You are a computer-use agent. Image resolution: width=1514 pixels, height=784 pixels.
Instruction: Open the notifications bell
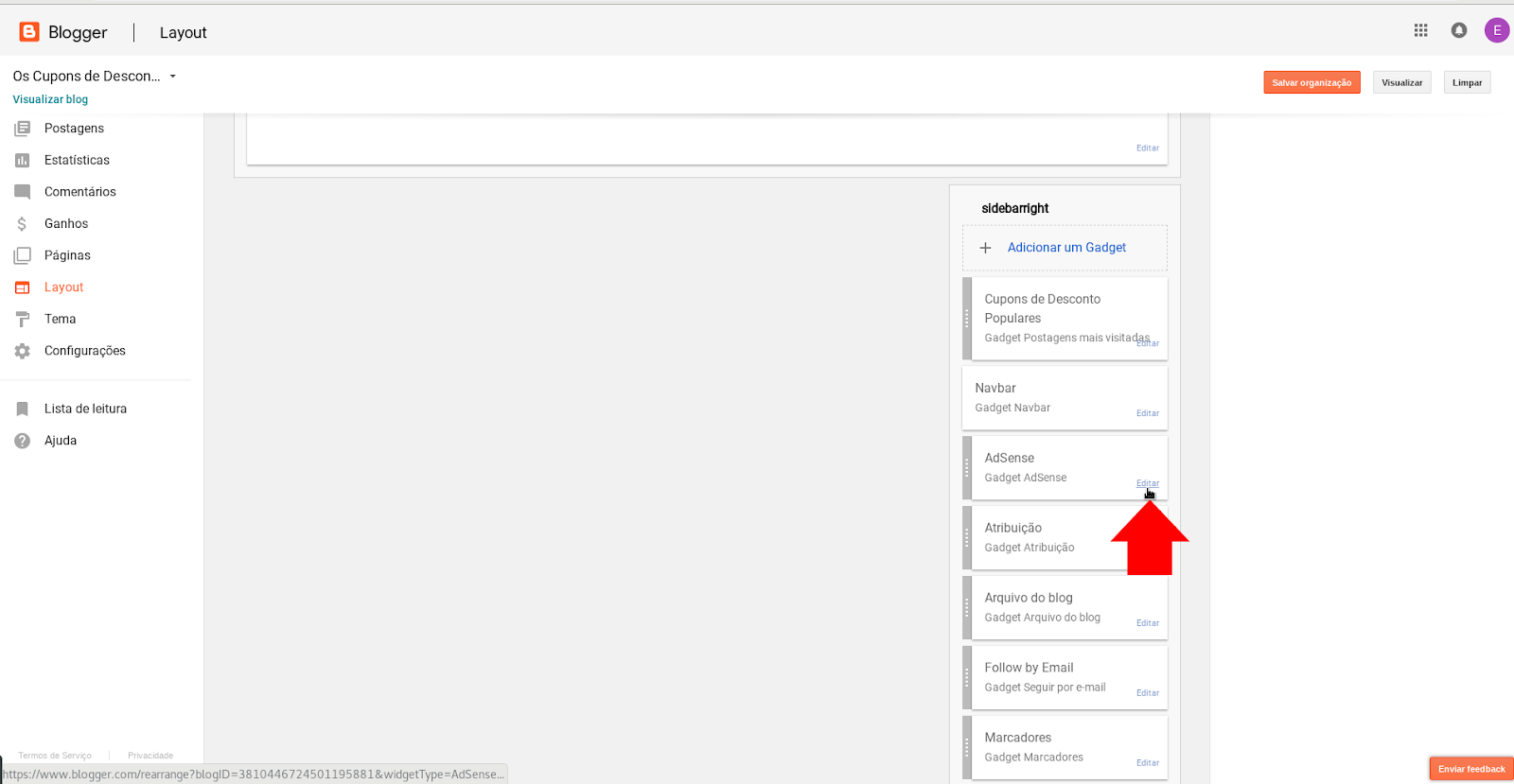(x=1459, y=30)
